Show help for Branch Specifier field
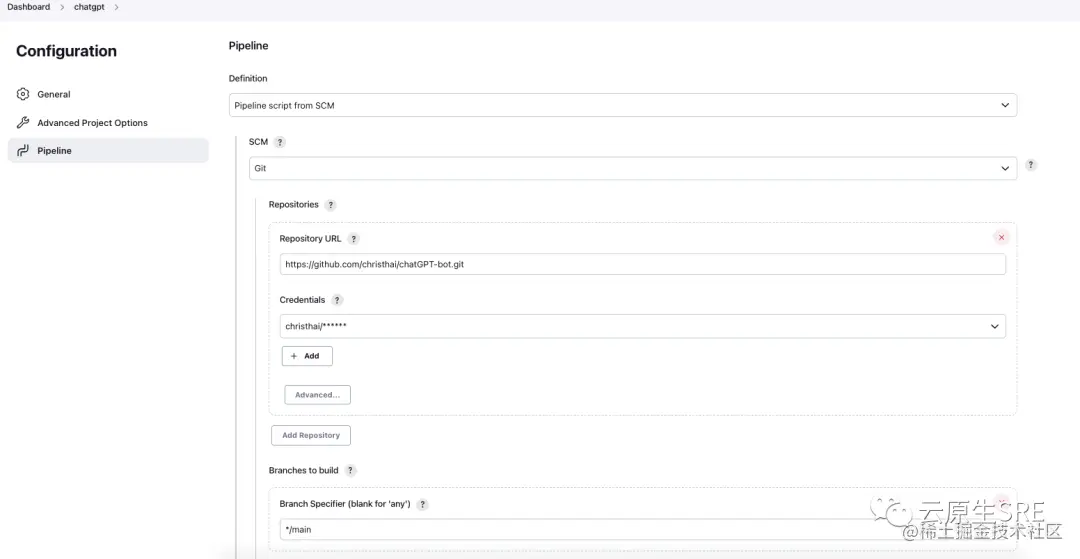This screenshot has width=1080, height=559. click(423, 505)
